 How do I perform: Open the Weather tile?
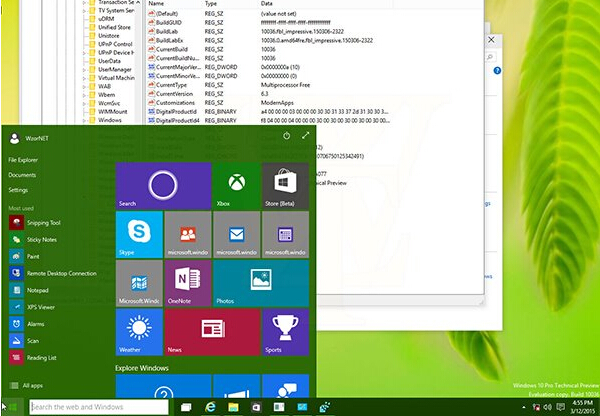tap(139, 332)
